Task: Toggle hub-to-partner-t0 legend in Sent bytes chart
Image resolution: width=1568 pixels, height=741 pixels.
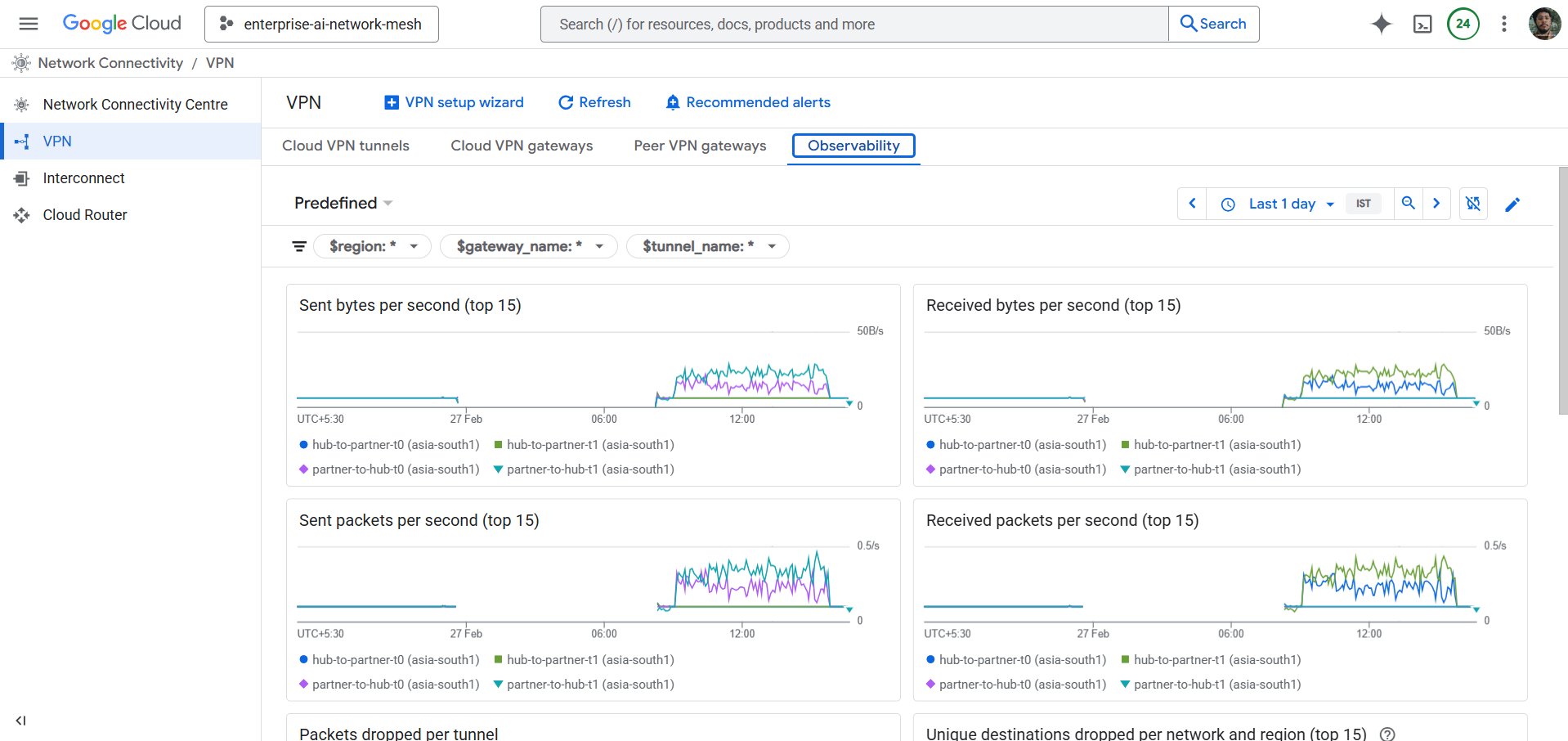Action: coord(389,445)
